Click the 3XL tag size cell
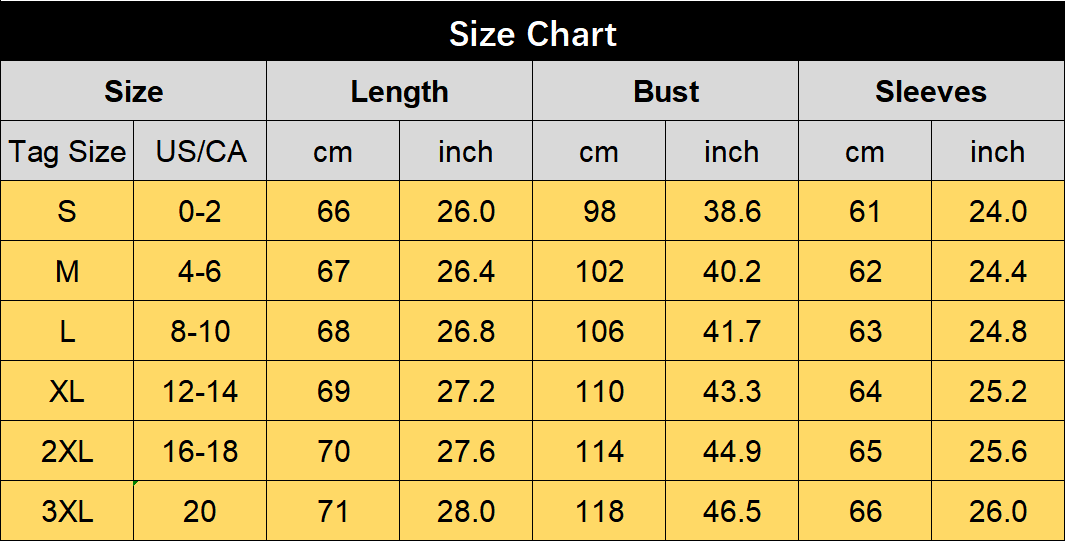This screenshot has height=542, width=1066. 67,511
